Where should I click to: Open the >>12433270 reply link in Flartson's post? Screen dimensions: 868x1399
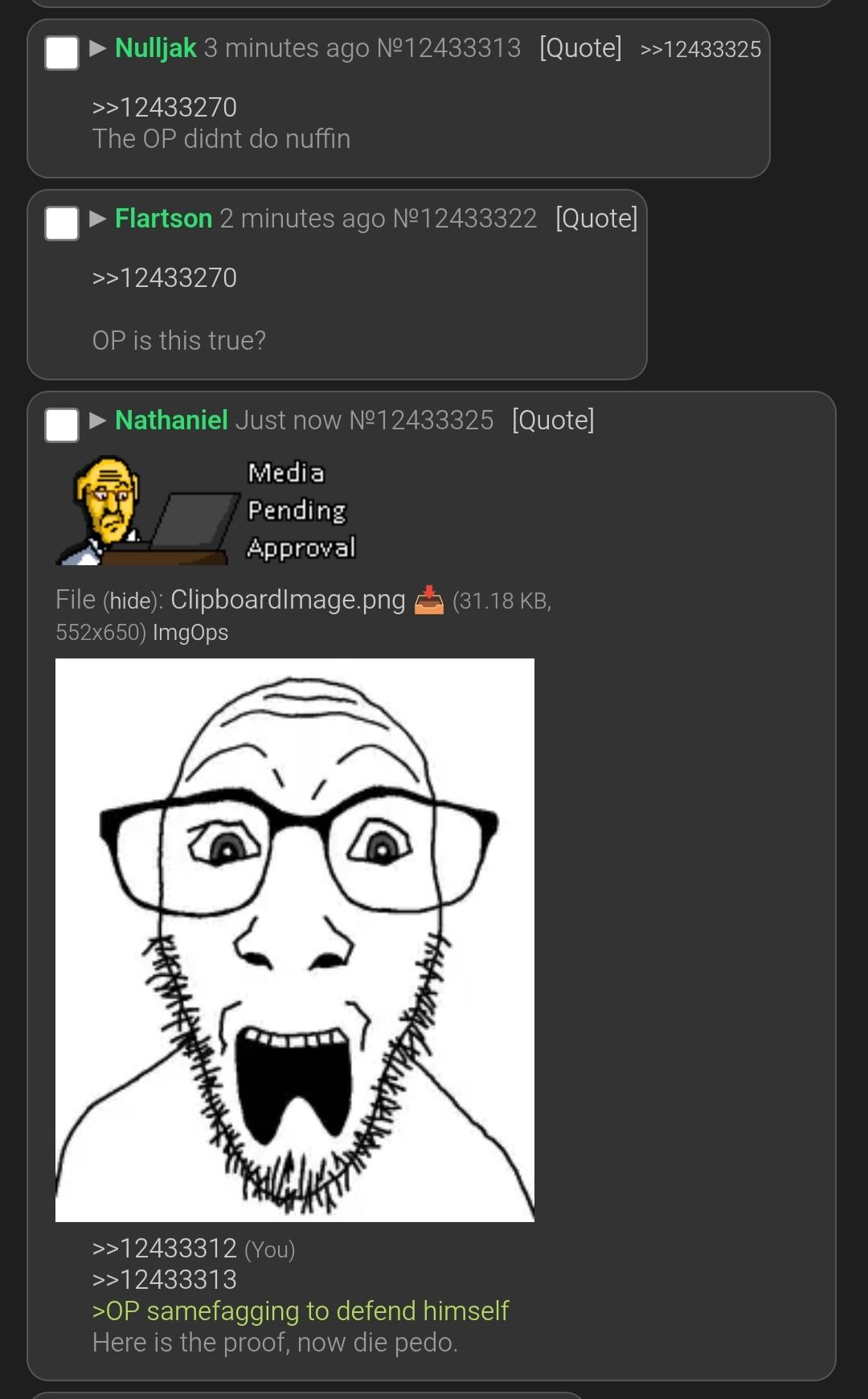[165, 278]
